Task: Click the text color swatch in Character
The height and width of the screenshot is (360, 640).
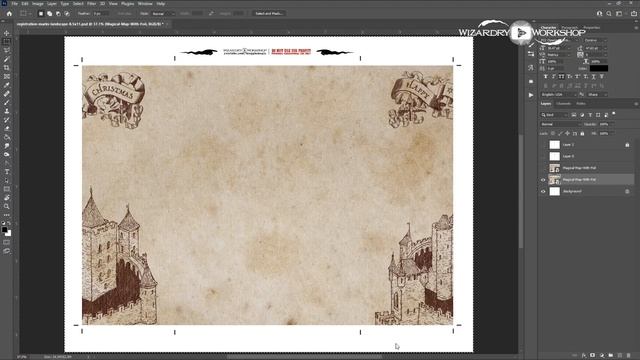Action: (599, 68)
